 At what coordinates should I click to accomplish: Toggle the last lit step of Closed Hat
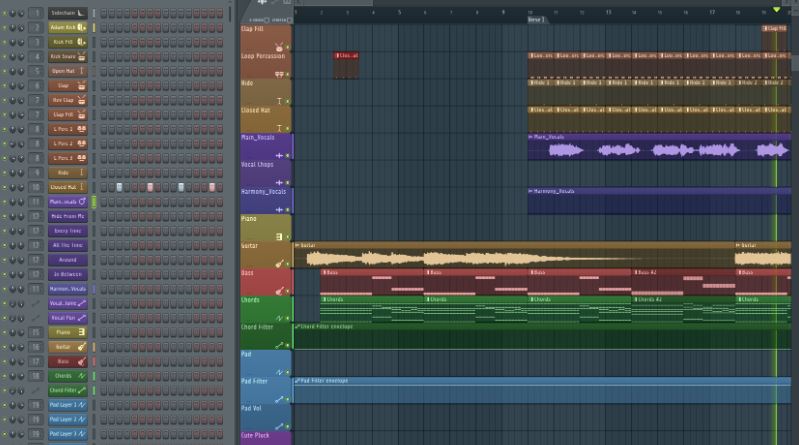coord(212,187)
